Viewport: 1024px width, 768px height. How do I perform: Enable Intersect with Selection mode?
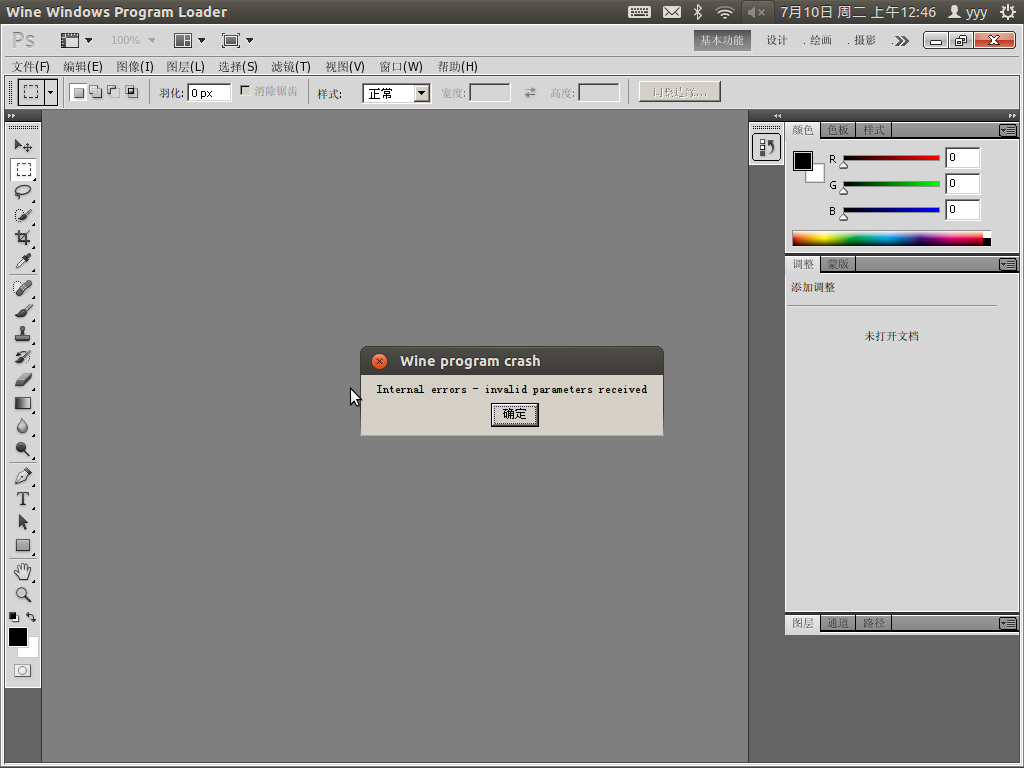131,92
